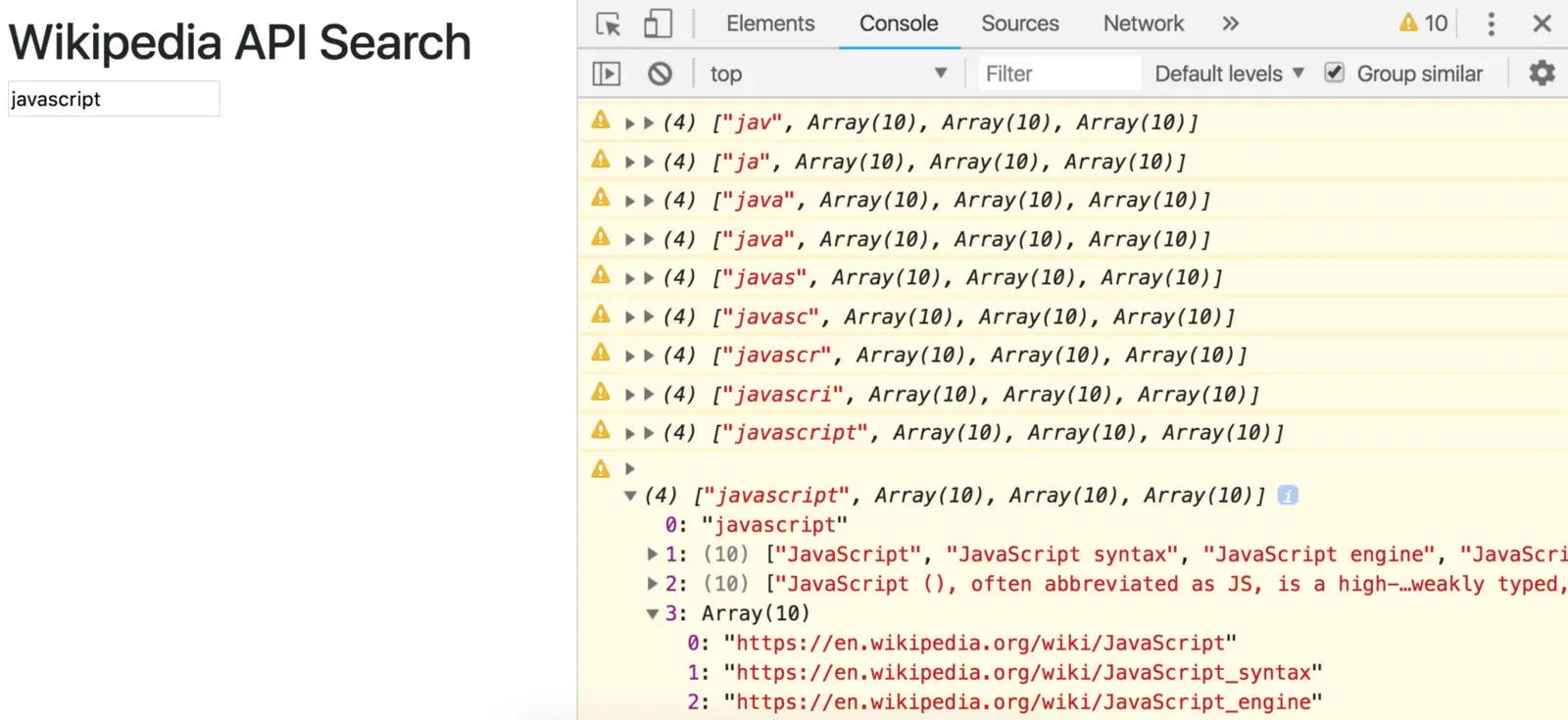
Task: Collapse the 3: Array(10) item
Action: pyautogui.click(x=653, y=614)
